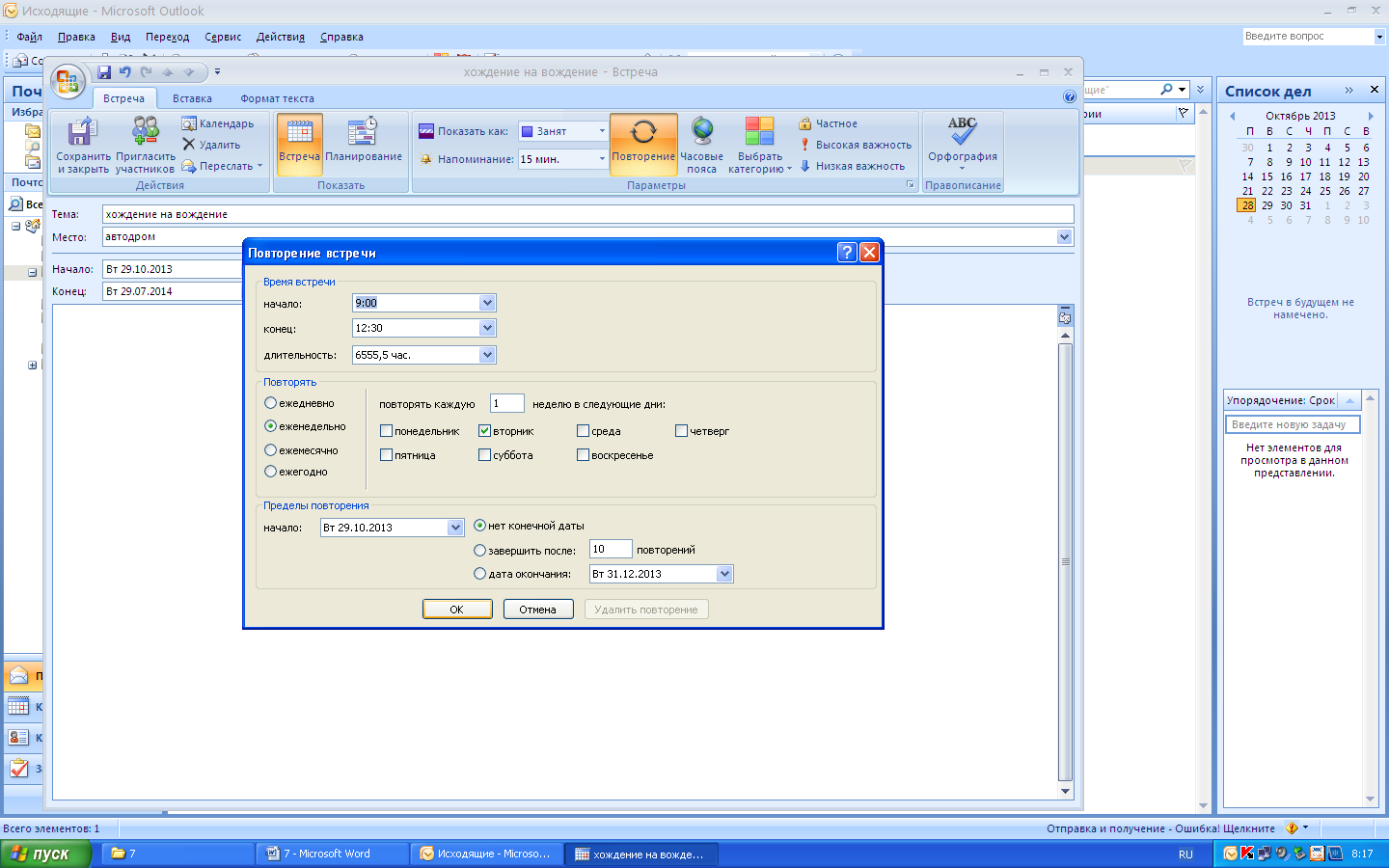
Task: Edit the повторять каждую week count field
Action: pyautogui.click(x=506, y=403)
